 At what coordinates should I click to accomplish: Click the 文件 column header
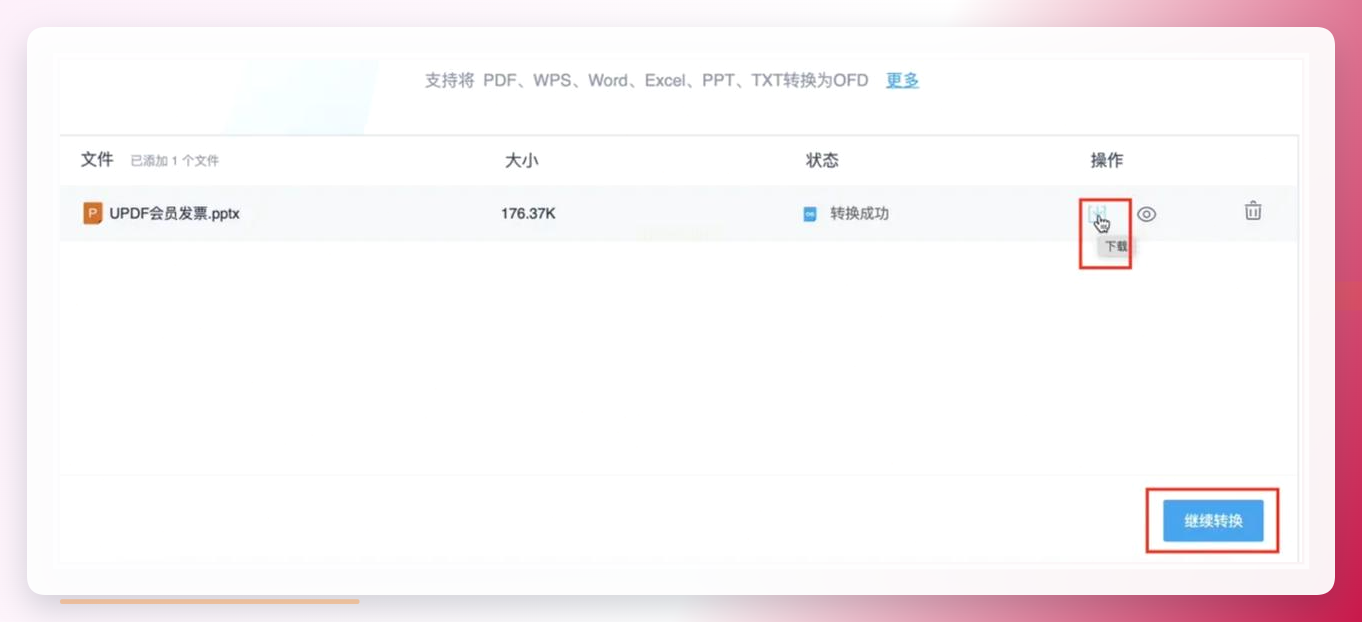coord(97,159)
